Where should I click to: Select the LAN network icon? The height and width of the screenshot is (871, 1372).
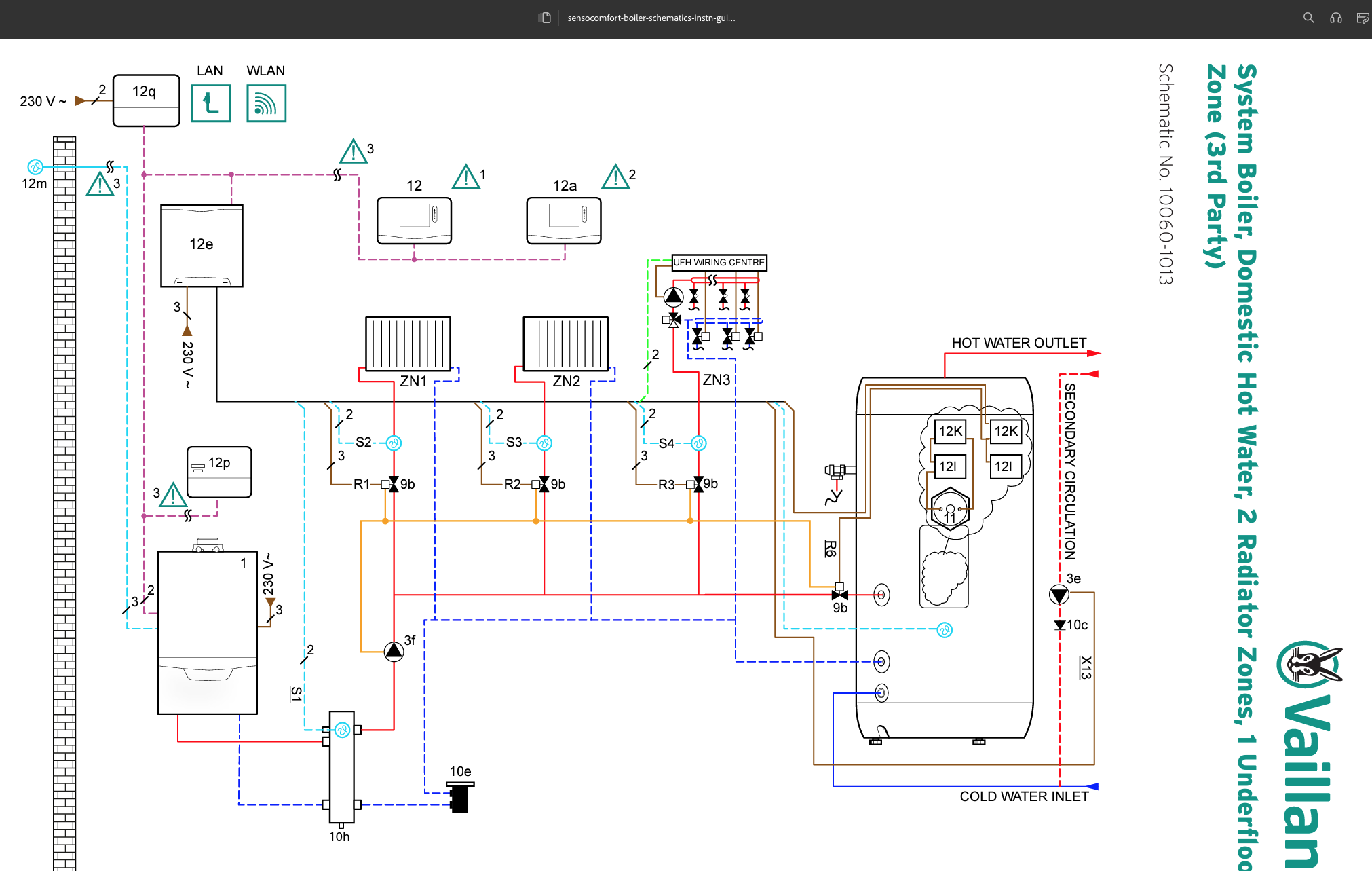pos(210,102)
